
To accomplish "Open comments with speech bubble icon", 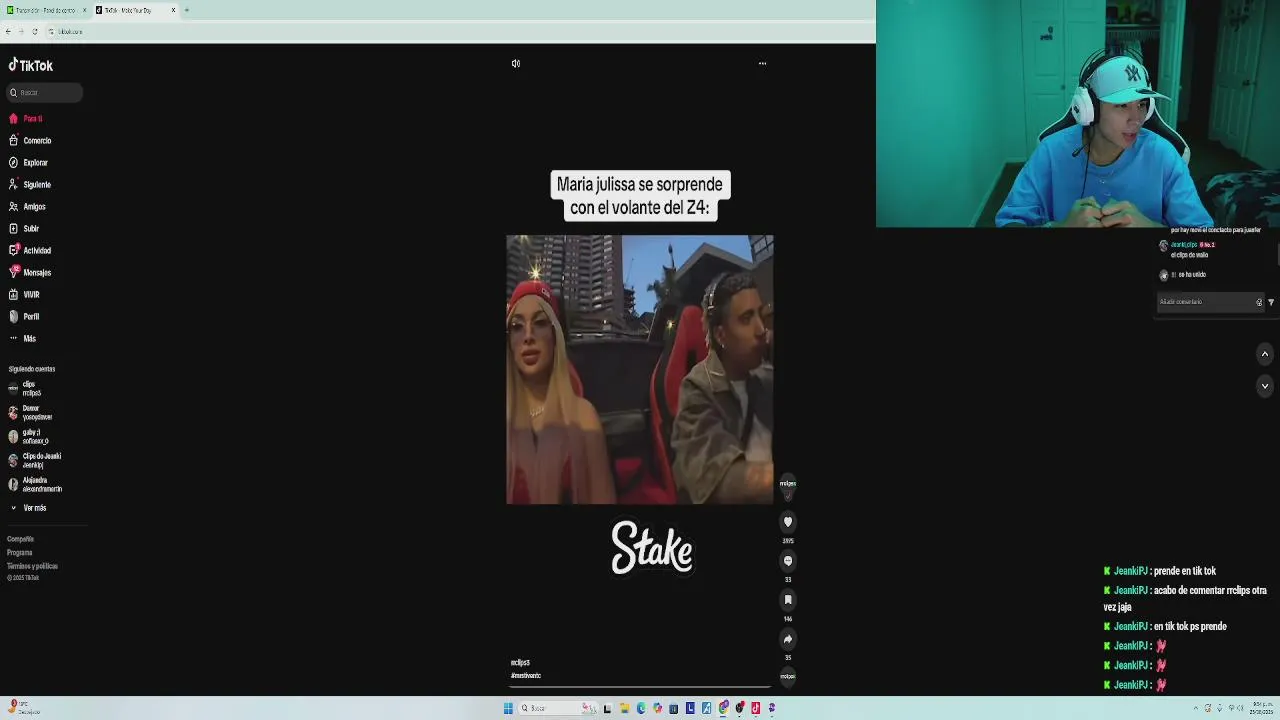I will pos(788,561).
